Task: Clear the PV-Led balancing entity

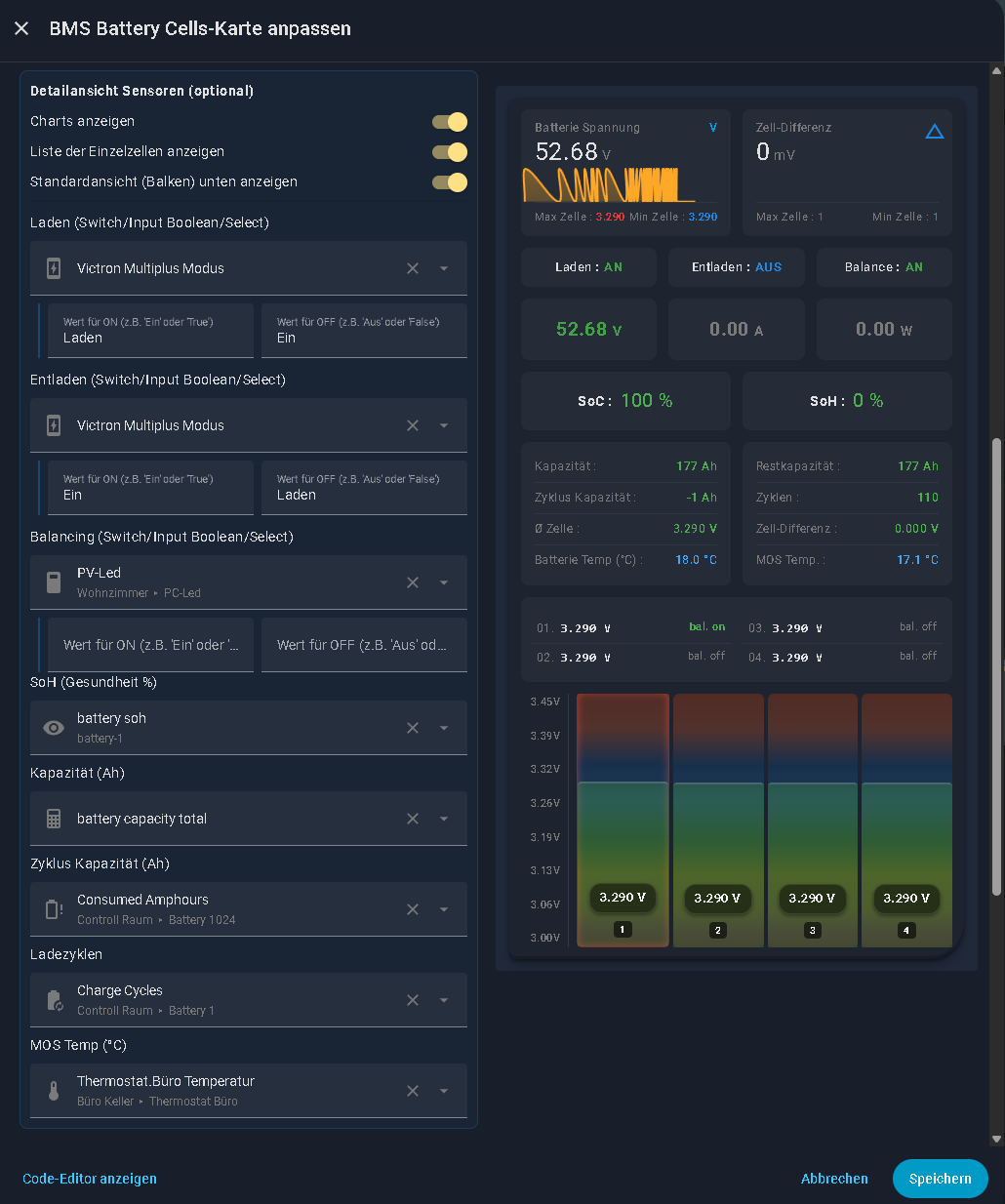Action: pyautogui.click(x=413, y=582)
